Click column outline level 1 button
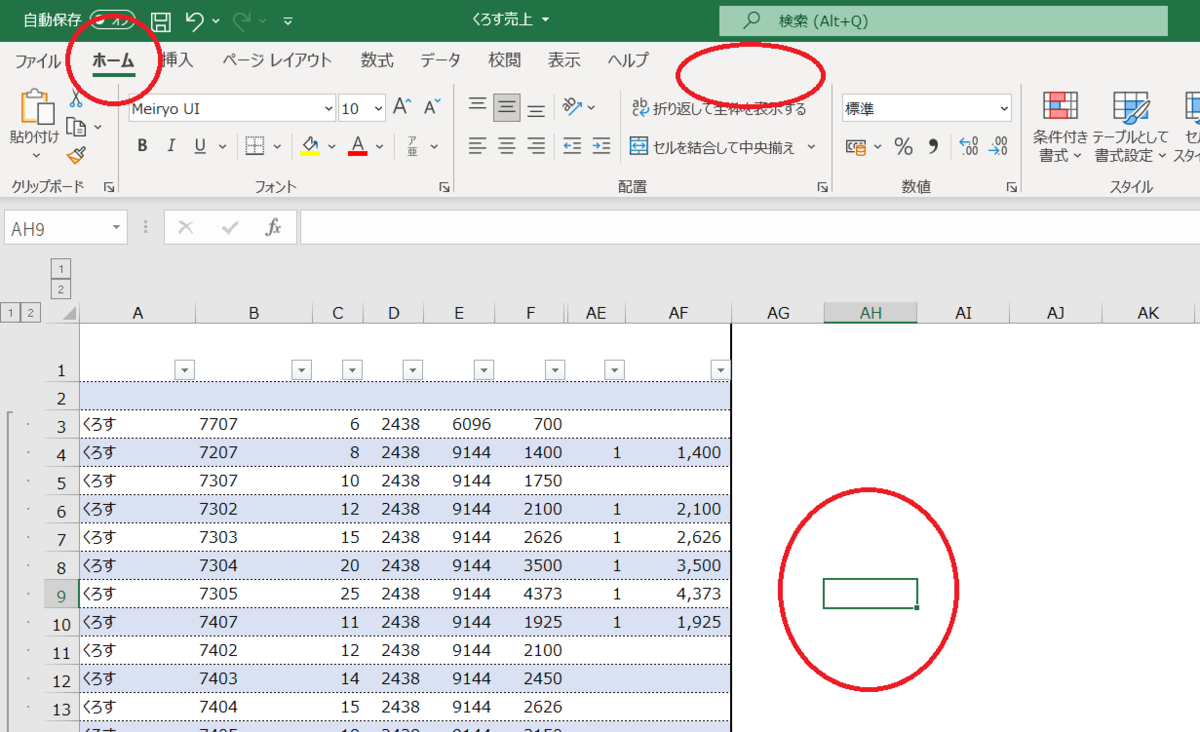The width and height of the screenshot is (1200, 732). pos(61,268)
